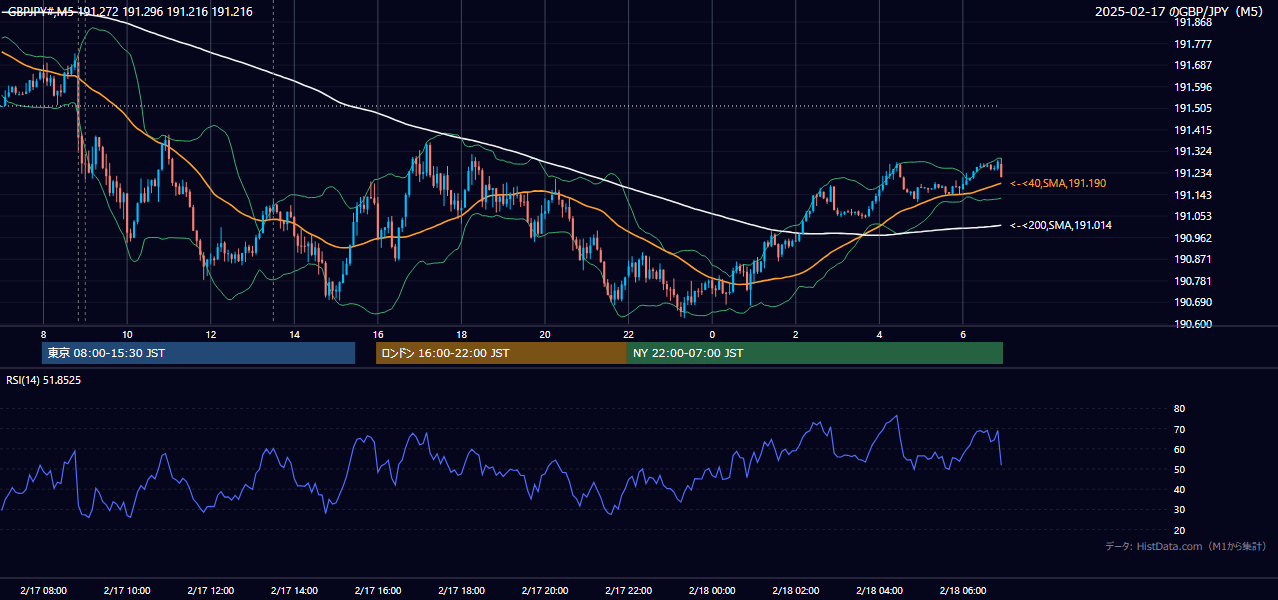The width and height of the screenshot is (1278, 600).
Task: Click RSI scale value 60
Action: (1180, 449)
